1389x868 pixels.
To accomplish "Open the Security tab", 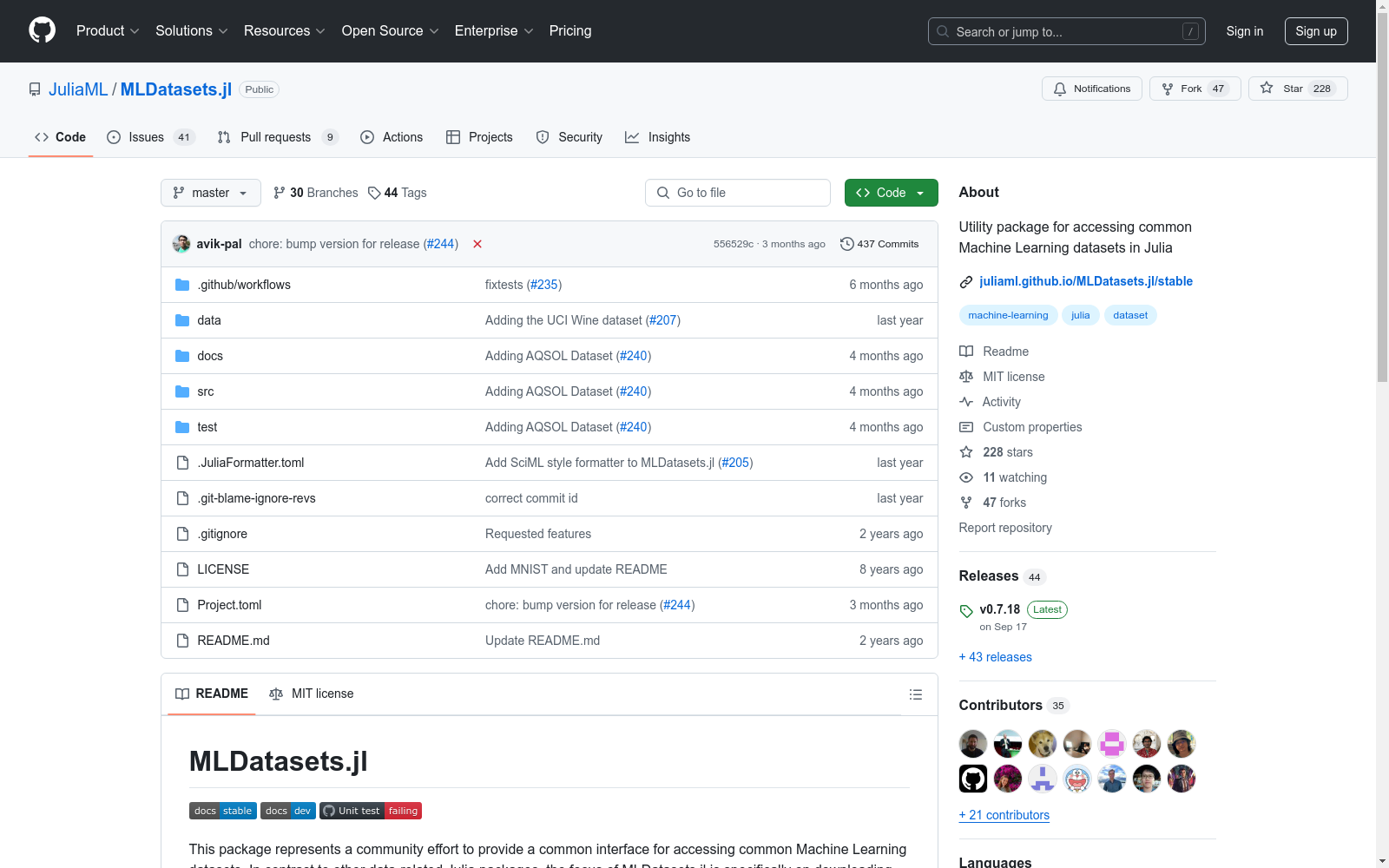I will pos(569,137).
